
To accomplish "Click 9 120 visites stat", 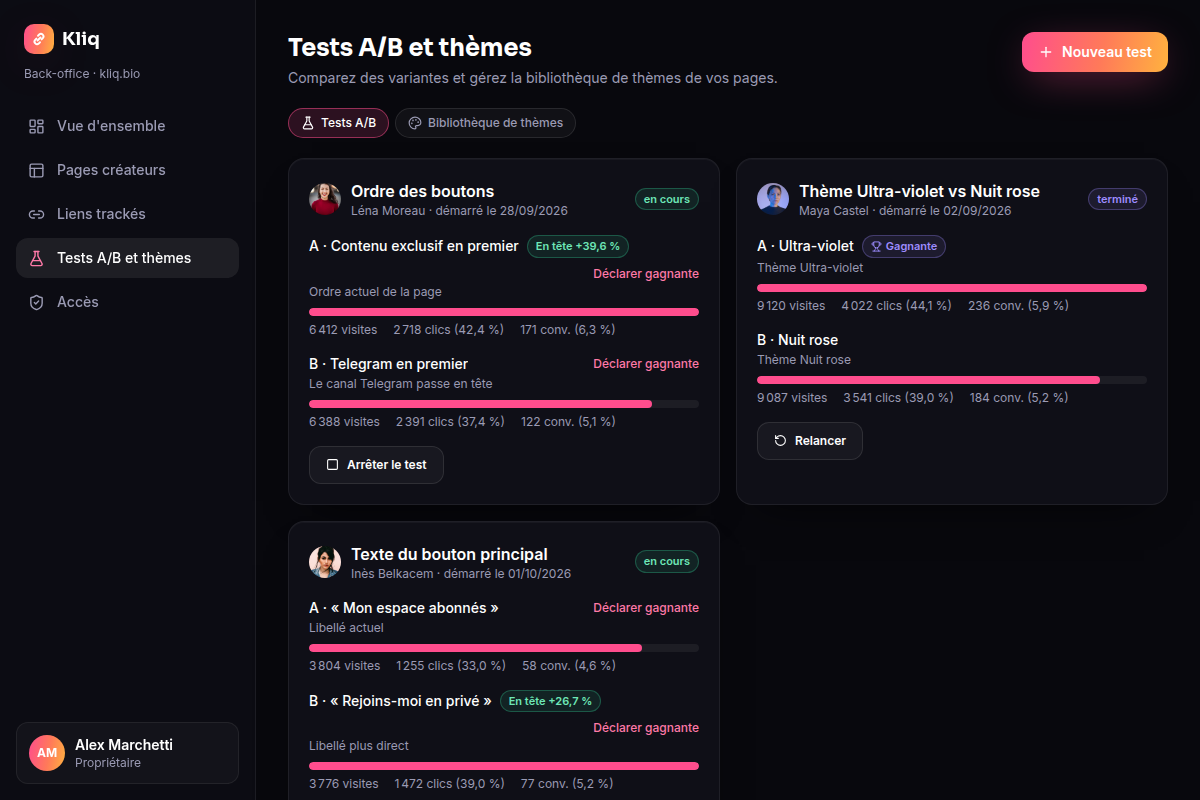I will 791,306.
